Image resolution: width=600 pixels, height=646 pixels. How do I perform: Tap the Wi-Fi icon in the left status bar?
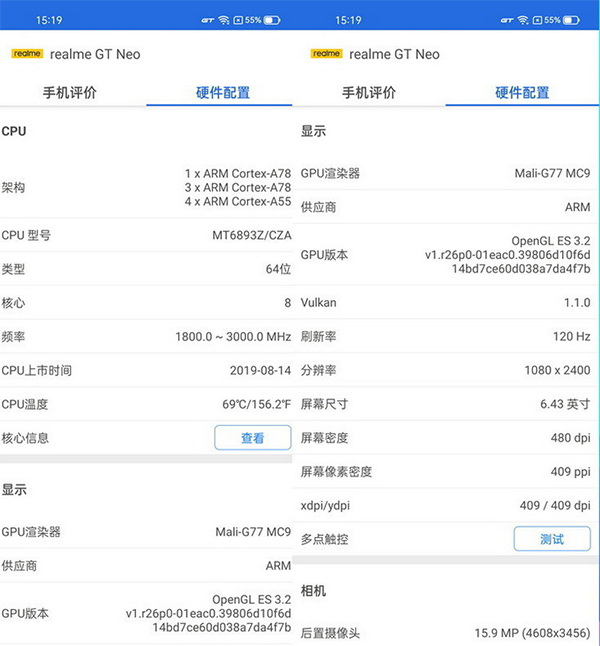click(x=223, y=20)
